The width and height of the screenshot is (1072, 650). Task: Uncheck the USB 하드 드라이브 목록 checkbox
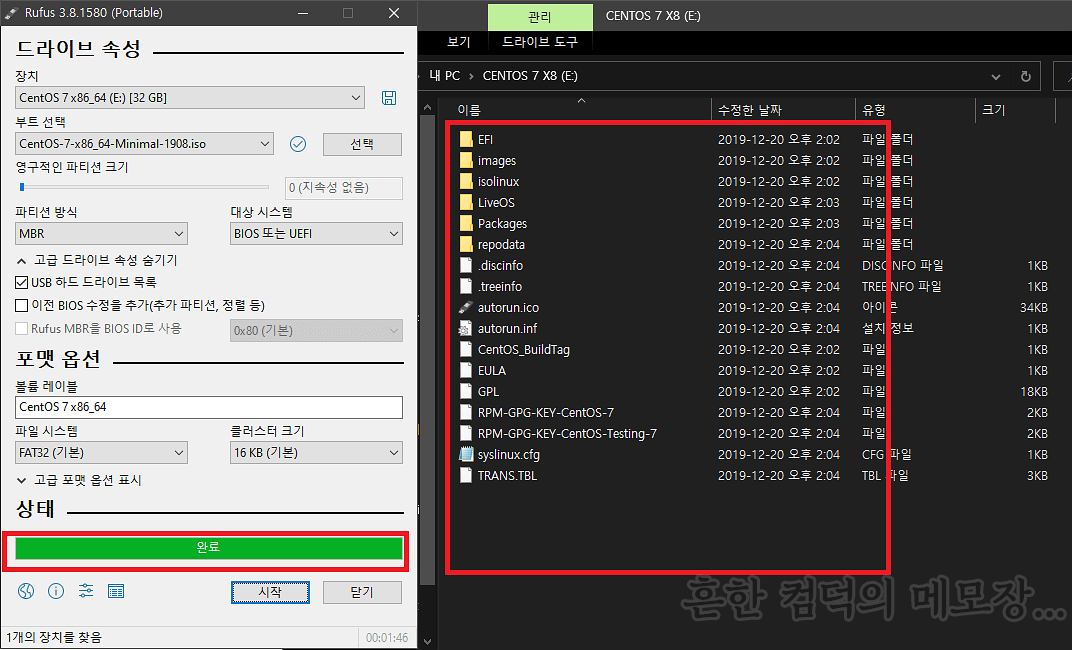point(21,282)
